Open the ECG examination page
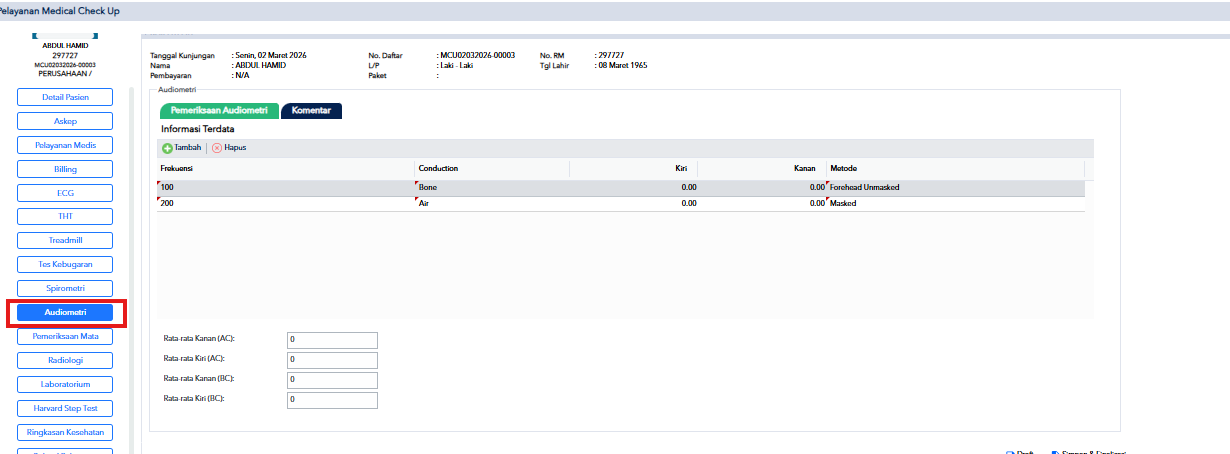Image resolution: width=1230 pixels, height=454 pixels. click(x=65, y=193)
